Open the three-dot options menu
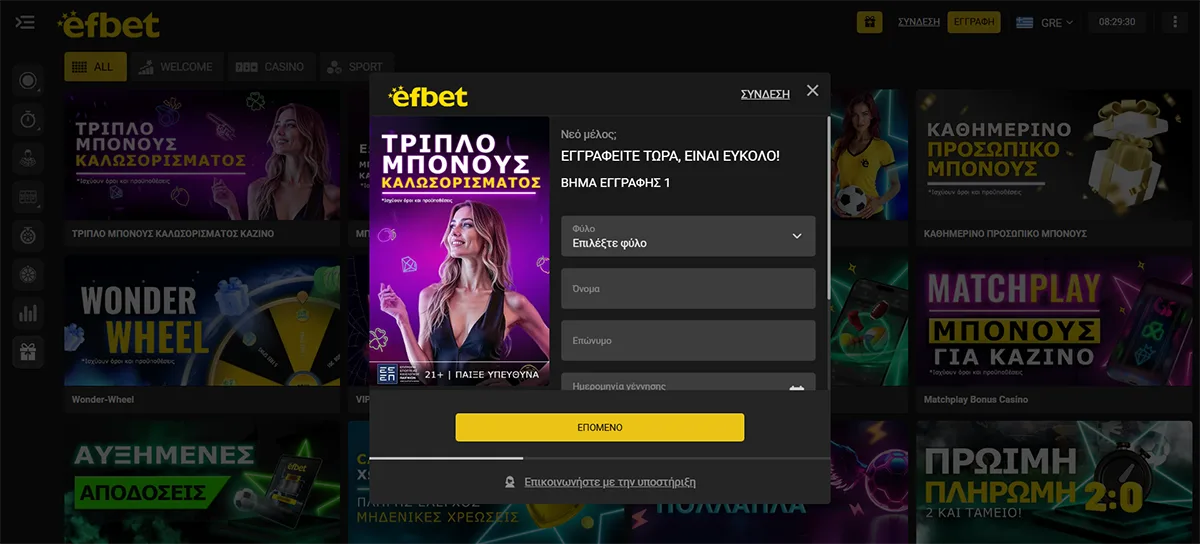The height and width of the screenshot is (544, 1200). 1175,22
